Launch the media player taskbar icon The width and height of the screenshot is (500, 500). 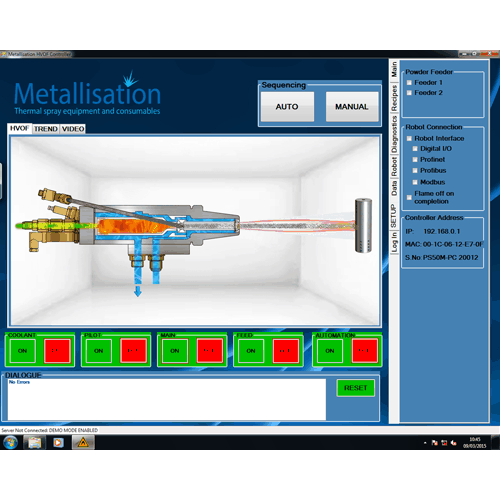[58, 443]
